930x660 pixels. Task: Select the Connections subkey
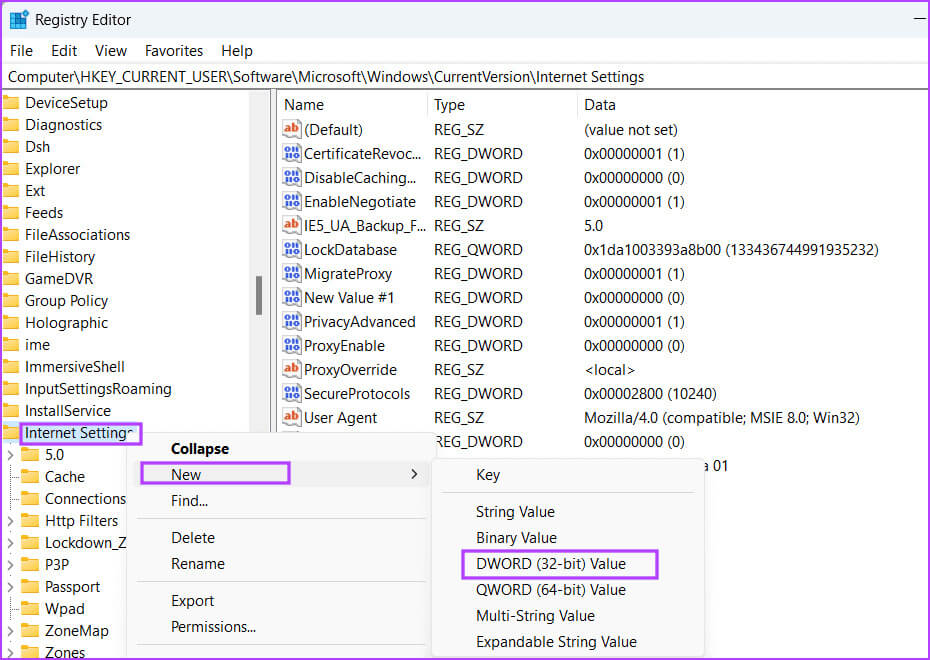(85, 499)
